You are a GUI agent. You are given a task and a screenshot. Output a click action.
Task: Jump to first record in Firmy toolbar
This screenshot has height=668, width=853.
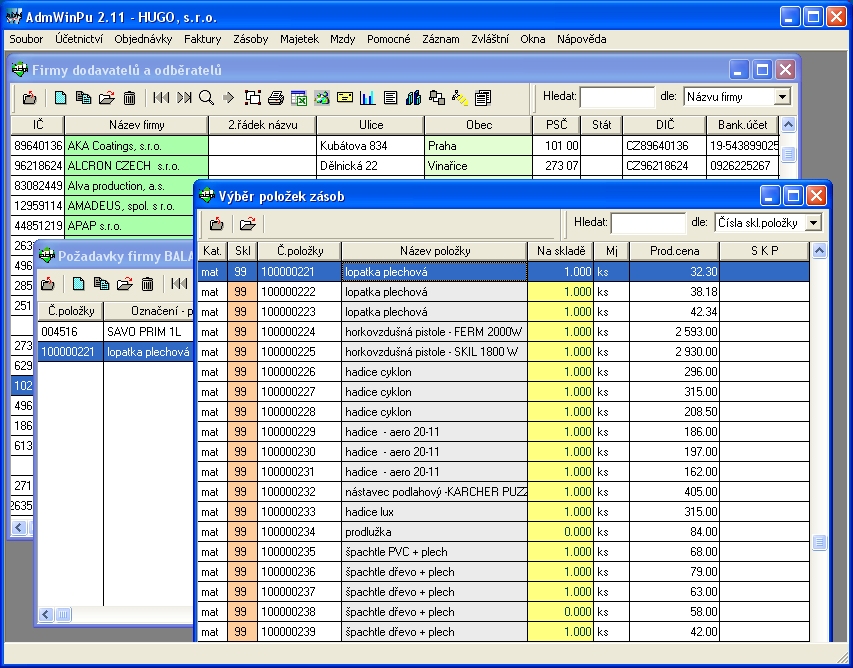(161, 97)
